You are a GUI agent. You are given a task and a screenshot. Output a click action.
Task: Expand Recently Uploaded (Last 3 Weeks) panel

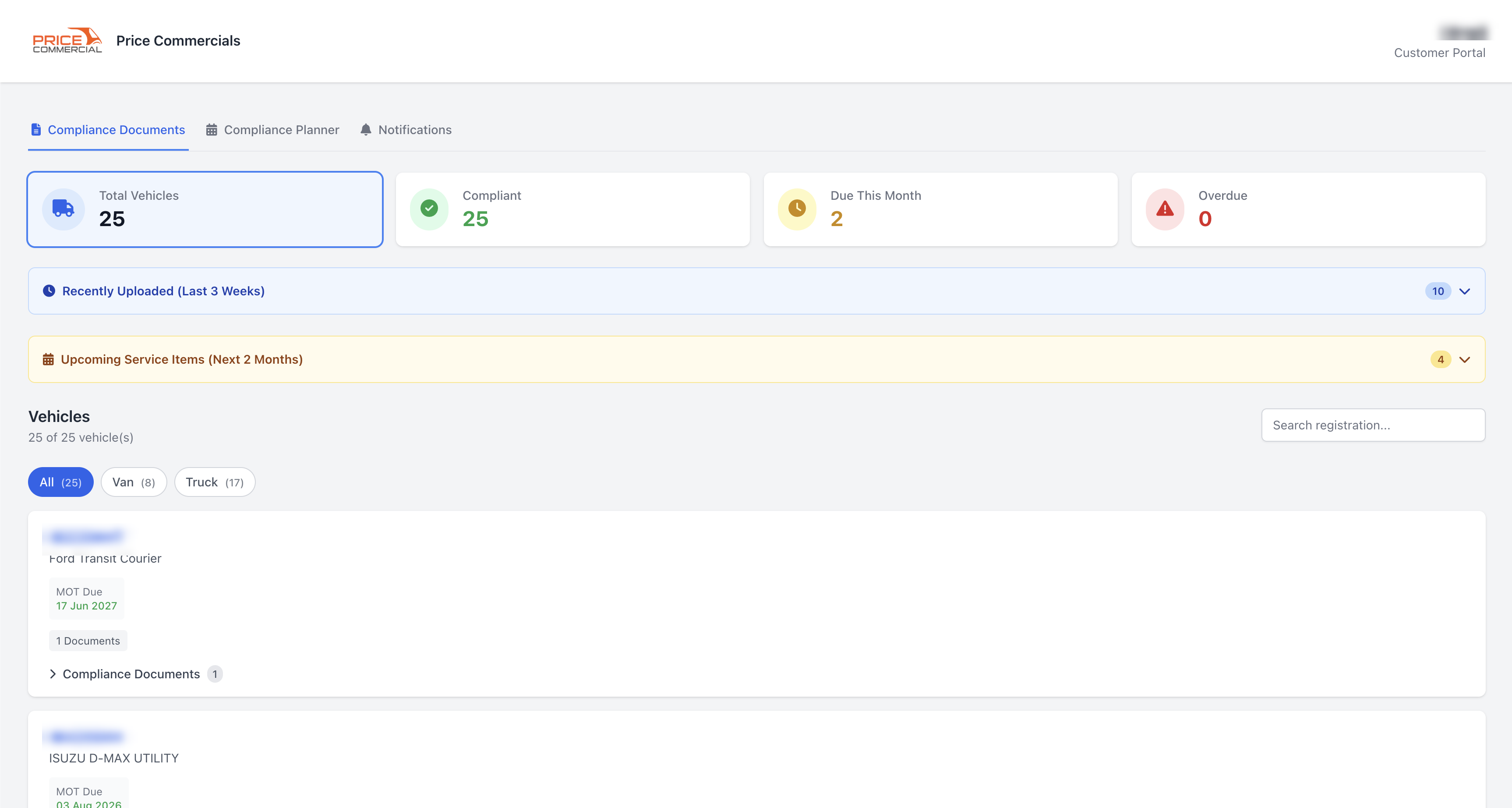point(756,291)
